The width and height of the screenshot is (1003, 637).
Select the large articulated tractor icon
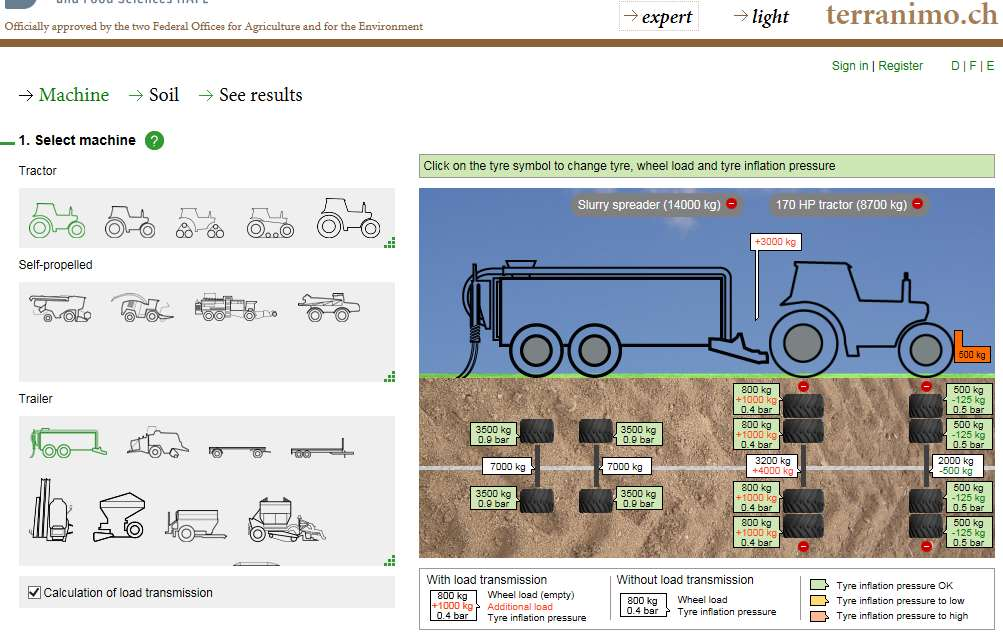(348, 217)
